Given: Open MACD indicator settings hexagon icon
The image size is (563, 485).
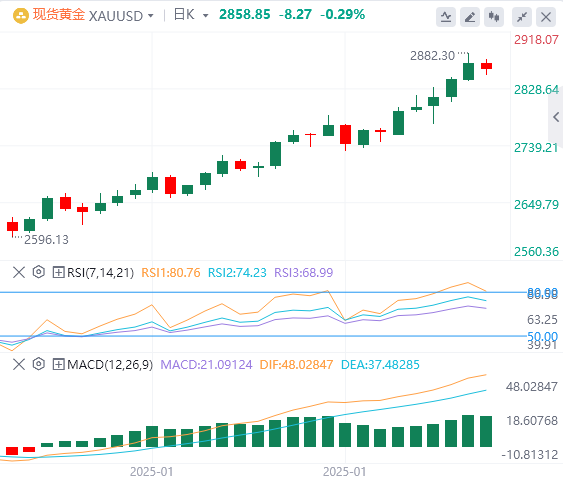Looking at the screenshot, I should point(38,364).
